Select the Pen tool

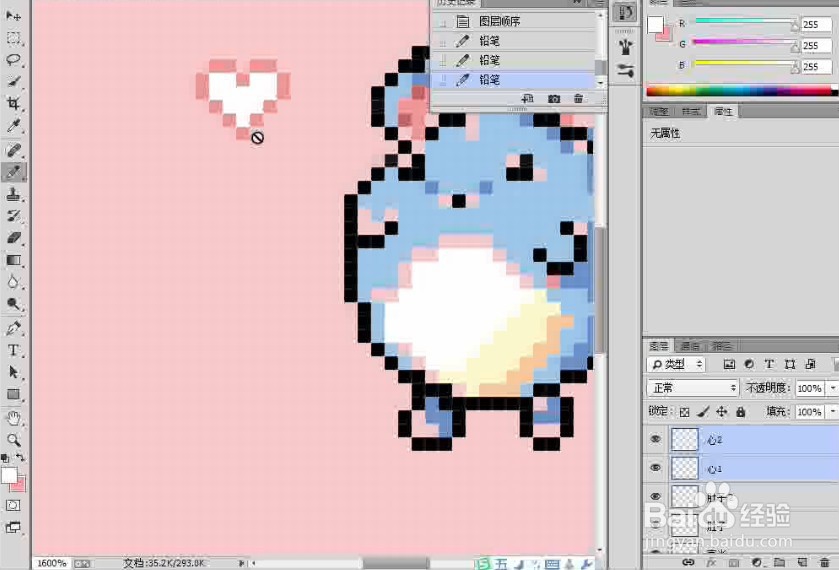pos(13,328)
